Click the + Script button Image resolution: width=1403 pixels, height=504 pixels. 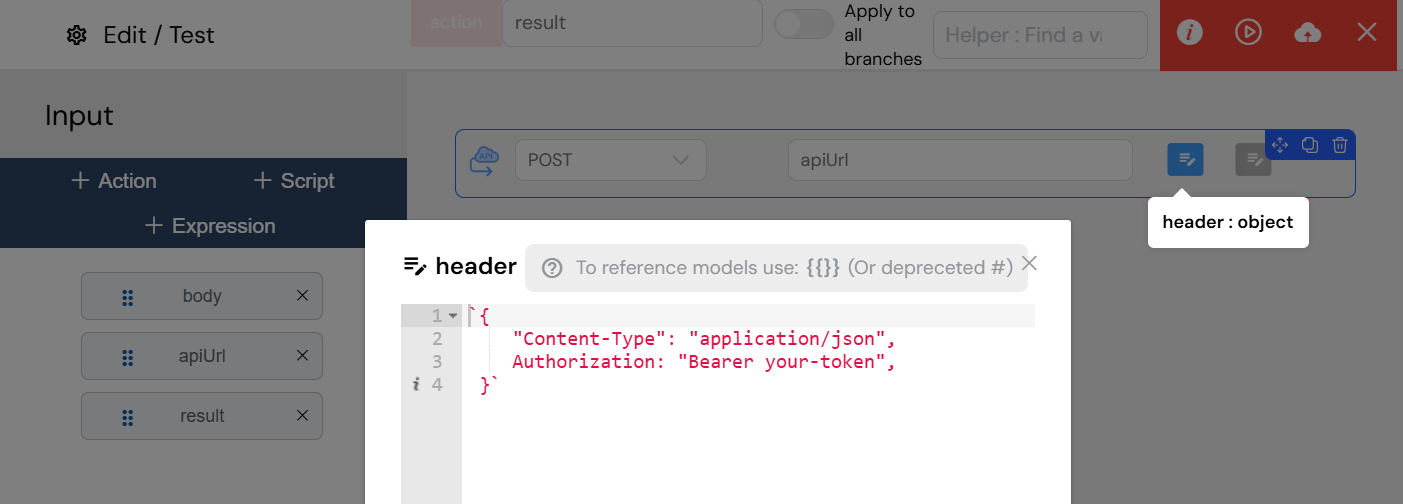pos(294,181)
